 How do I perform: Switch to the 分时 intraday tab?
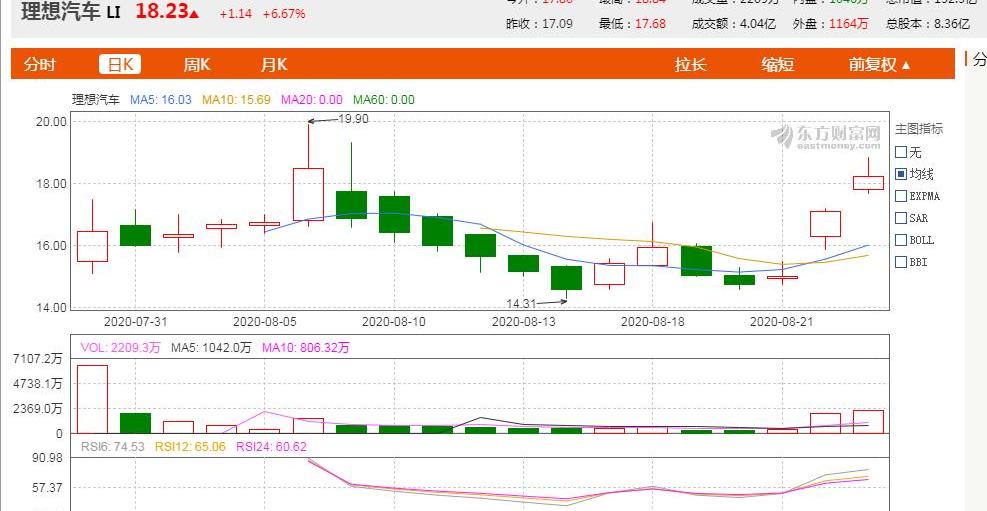click(40, 64)
